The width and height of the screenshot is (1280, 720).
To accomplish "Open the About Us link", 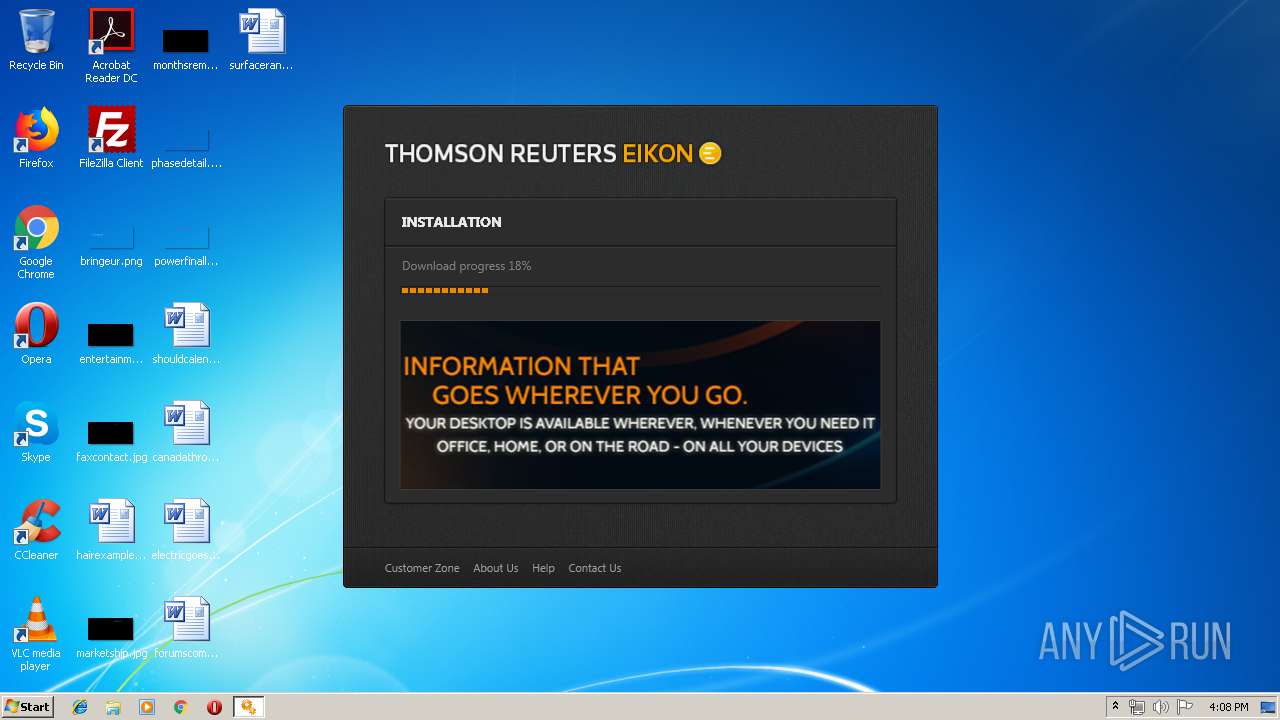I will point(496,568).
